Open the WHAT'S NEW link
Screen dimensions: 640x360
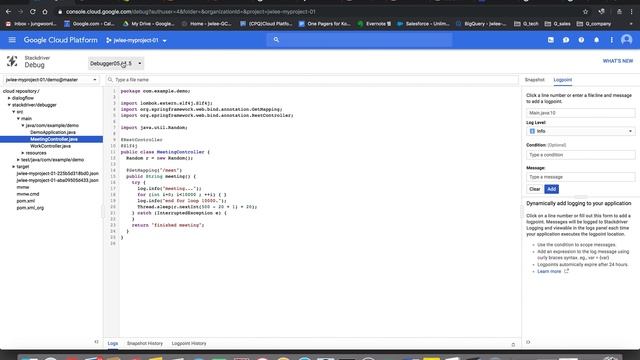(618, 61)
